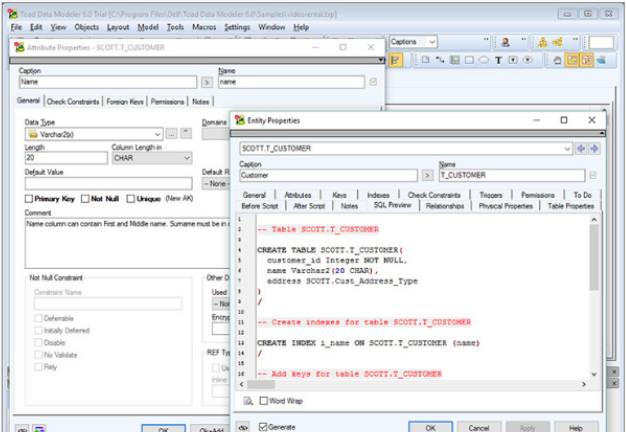Click previous entity blue arrow in Entity Properties
626x432 pixels.
[581, 149]
